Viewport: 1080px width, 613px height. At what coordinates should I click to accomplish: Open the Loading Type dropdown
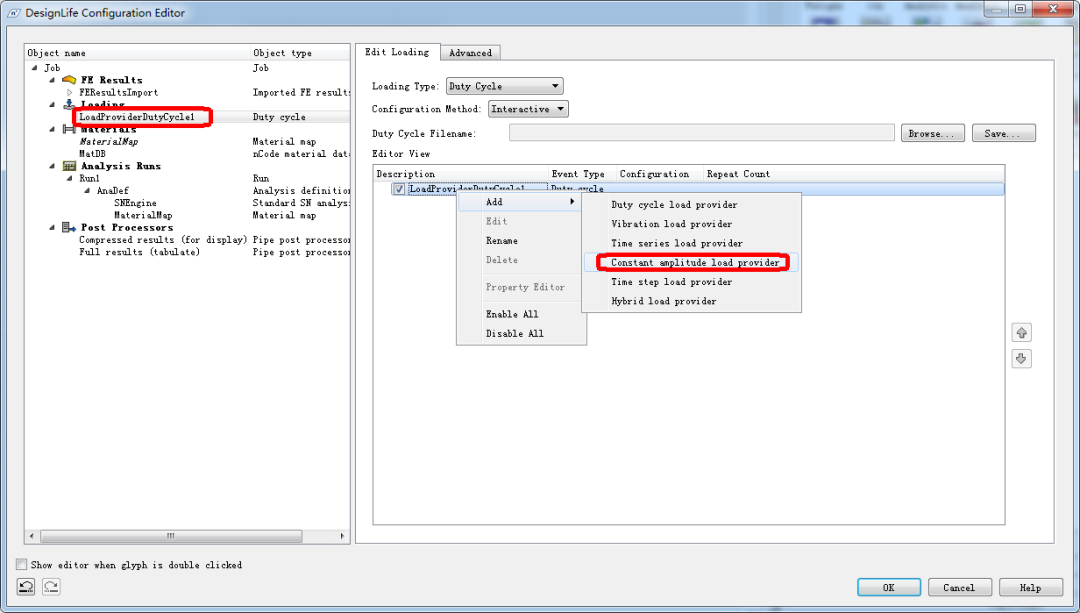[x=505, y=86]
